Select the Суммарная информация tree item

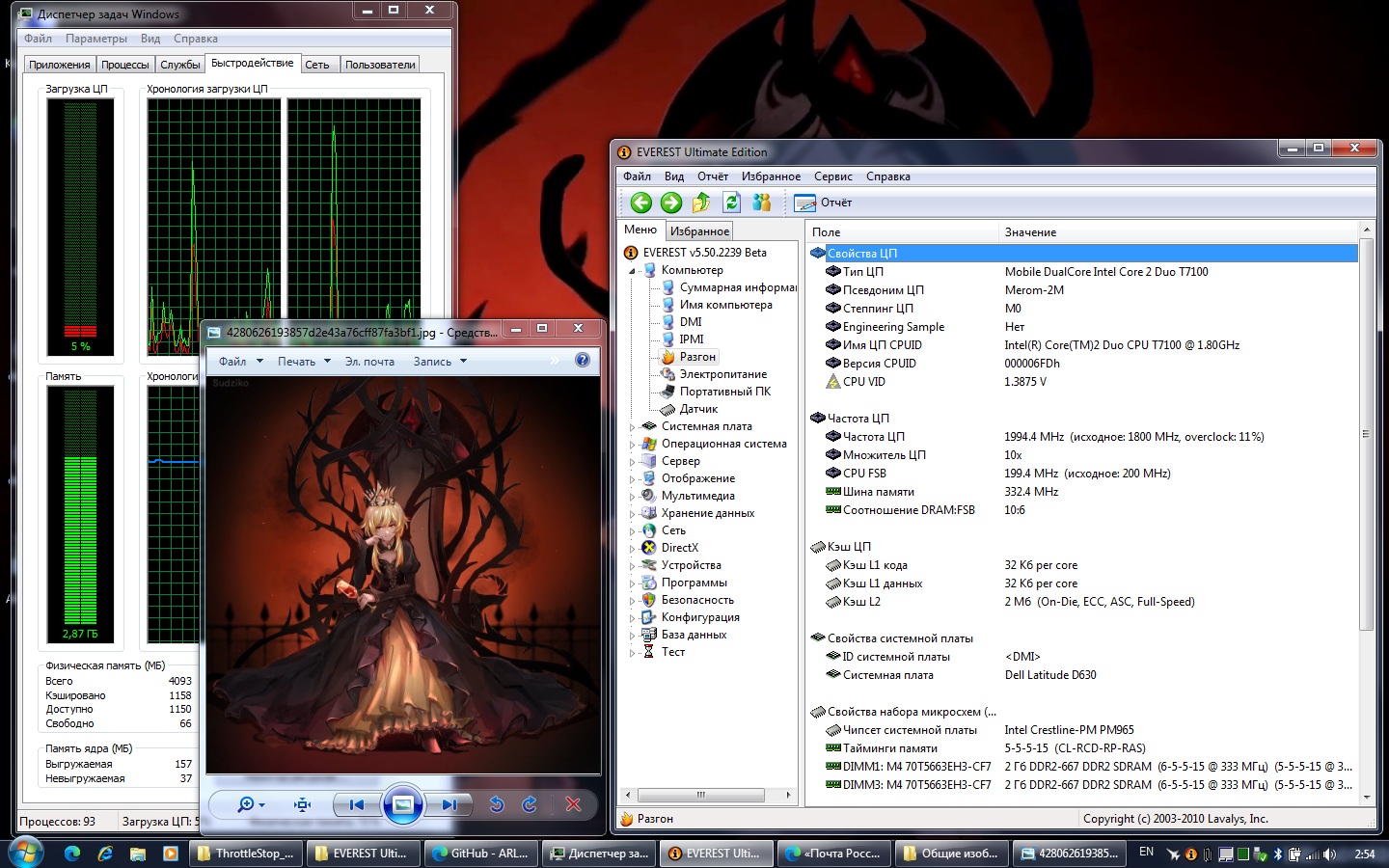click(739, 287)
